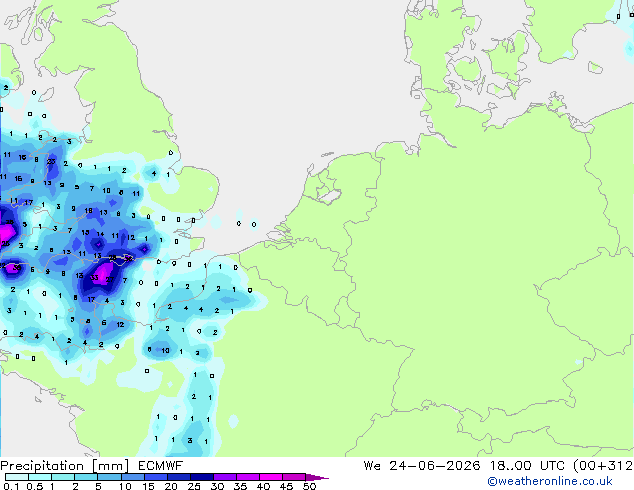
Task: Click the '33' precipitation value on the map
Action: tap(94, 277)
